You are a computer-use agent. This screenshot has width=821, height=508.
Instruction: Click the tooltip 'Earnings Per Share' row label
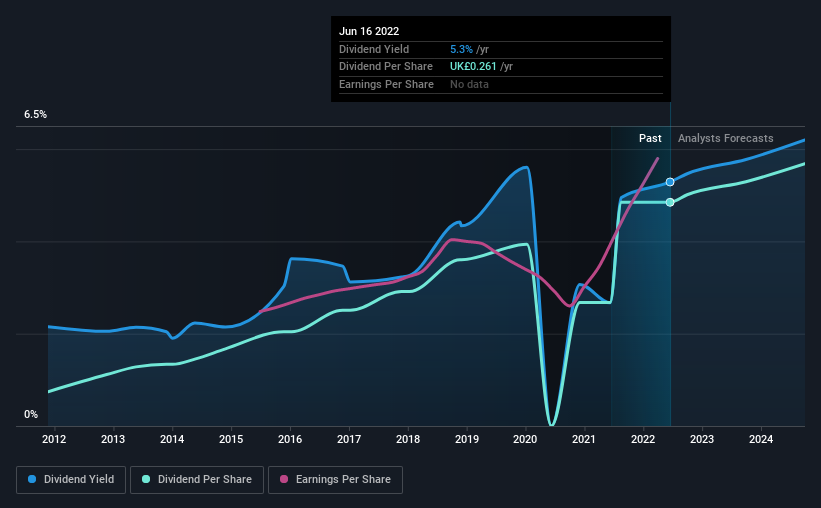386,84
